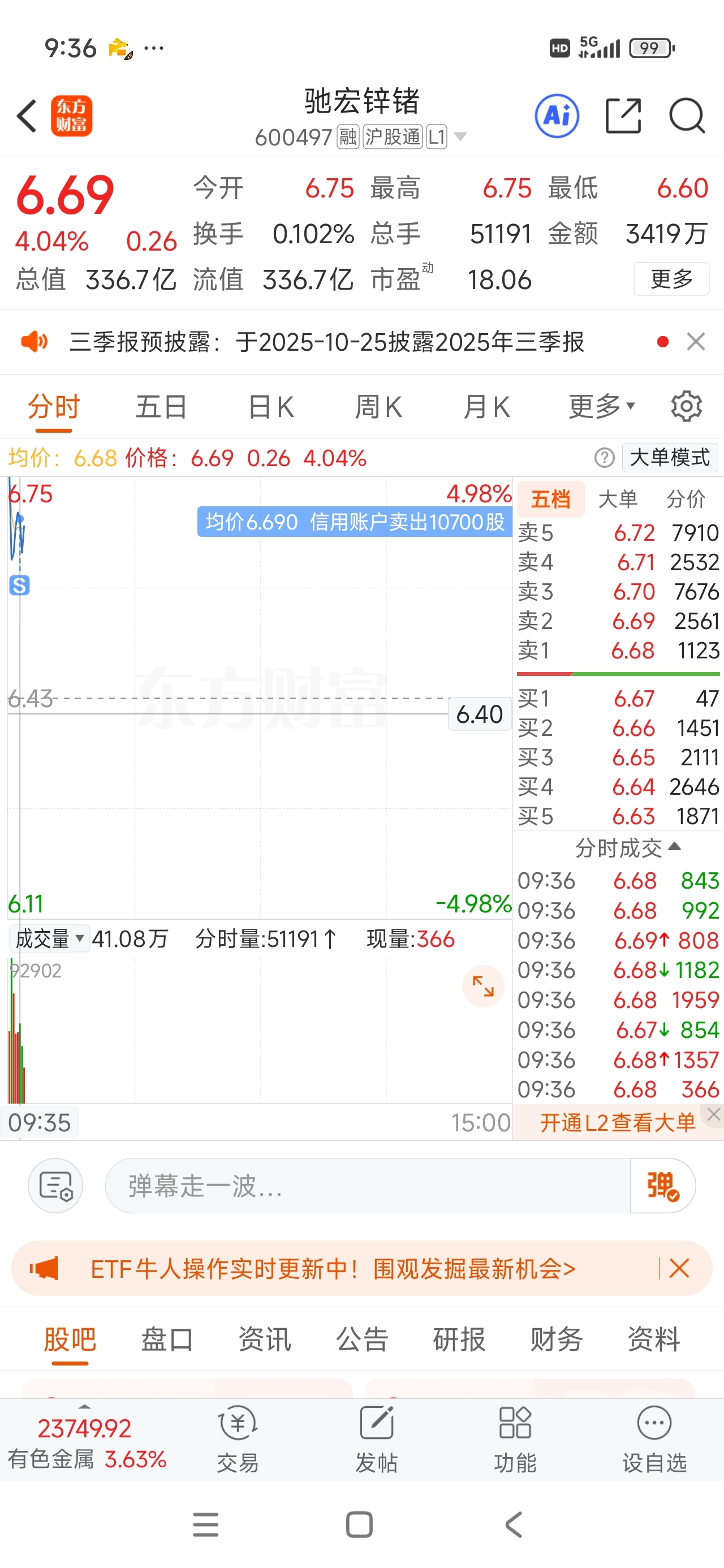Open the 成交量 indicator dropdown
Screen dimensions: 724x1568
[49, 938]
